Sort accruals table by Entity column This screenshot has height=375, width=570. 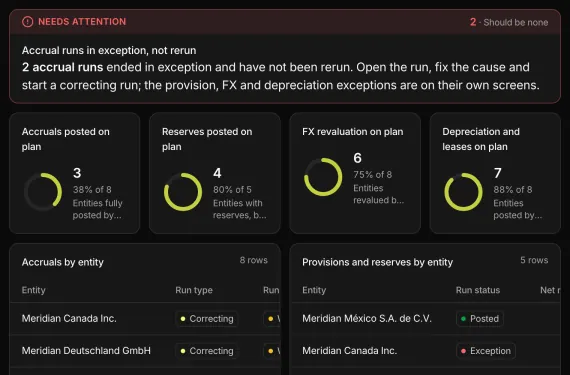[33, 290]
